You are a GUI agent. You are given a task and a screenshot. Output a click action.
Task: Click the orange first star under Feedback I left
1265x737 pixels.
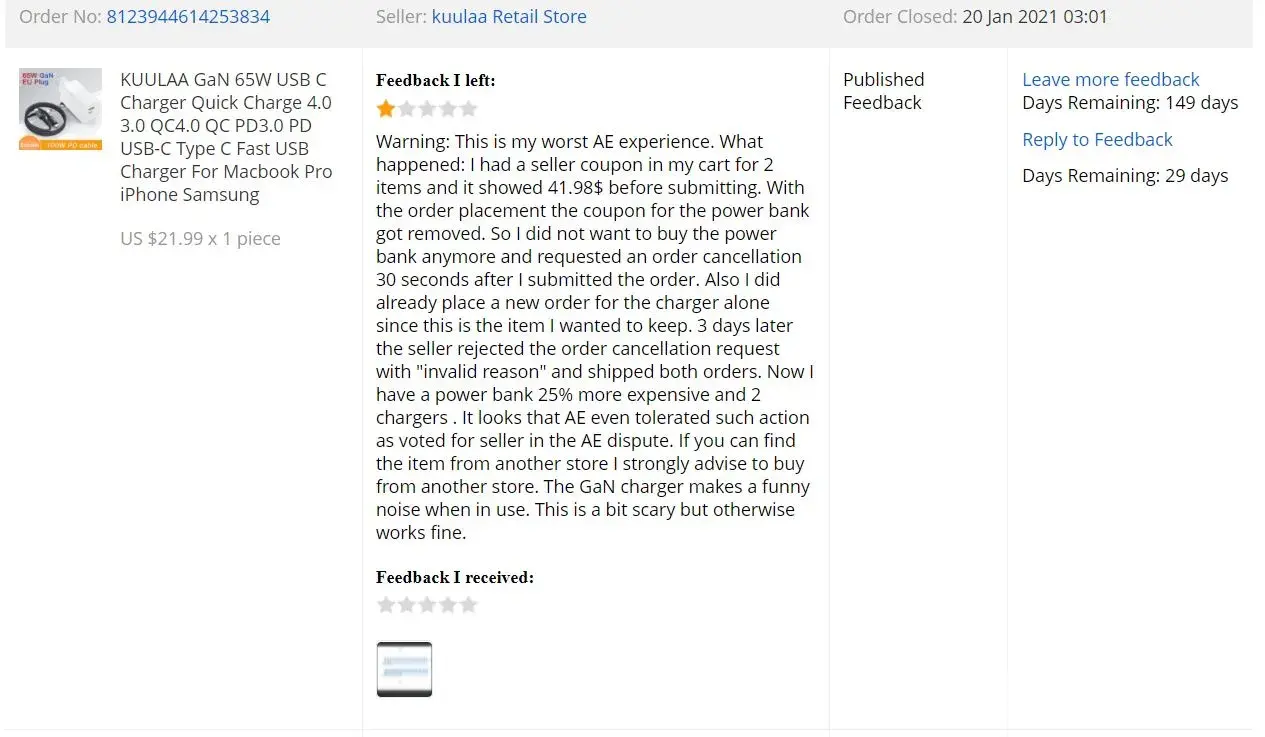pos(386,109)
